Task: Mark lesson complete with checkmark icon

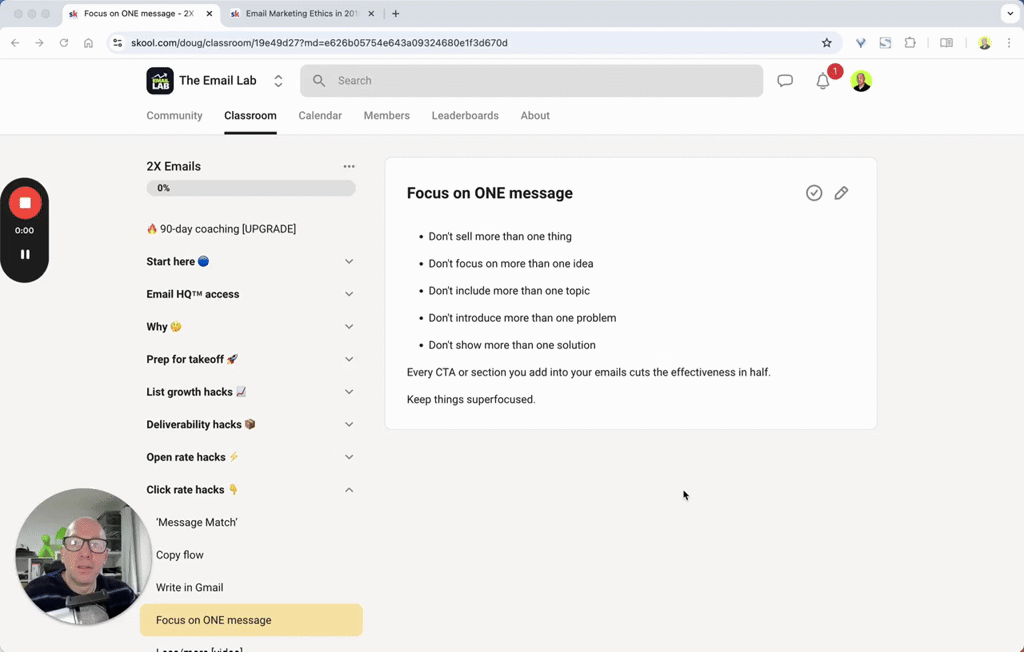Action: (814, 193)
